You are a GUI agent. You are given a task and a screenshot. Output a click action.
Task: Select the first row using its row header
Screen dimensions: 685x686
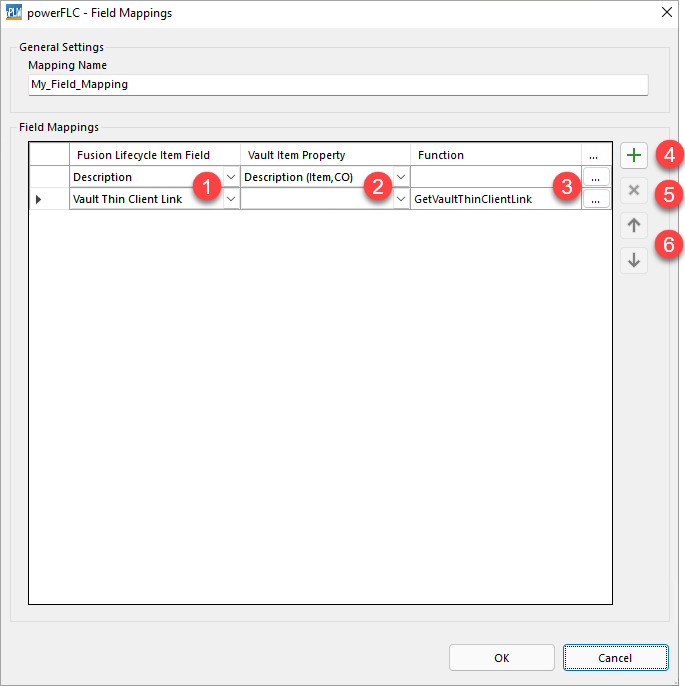pos(48,177)
